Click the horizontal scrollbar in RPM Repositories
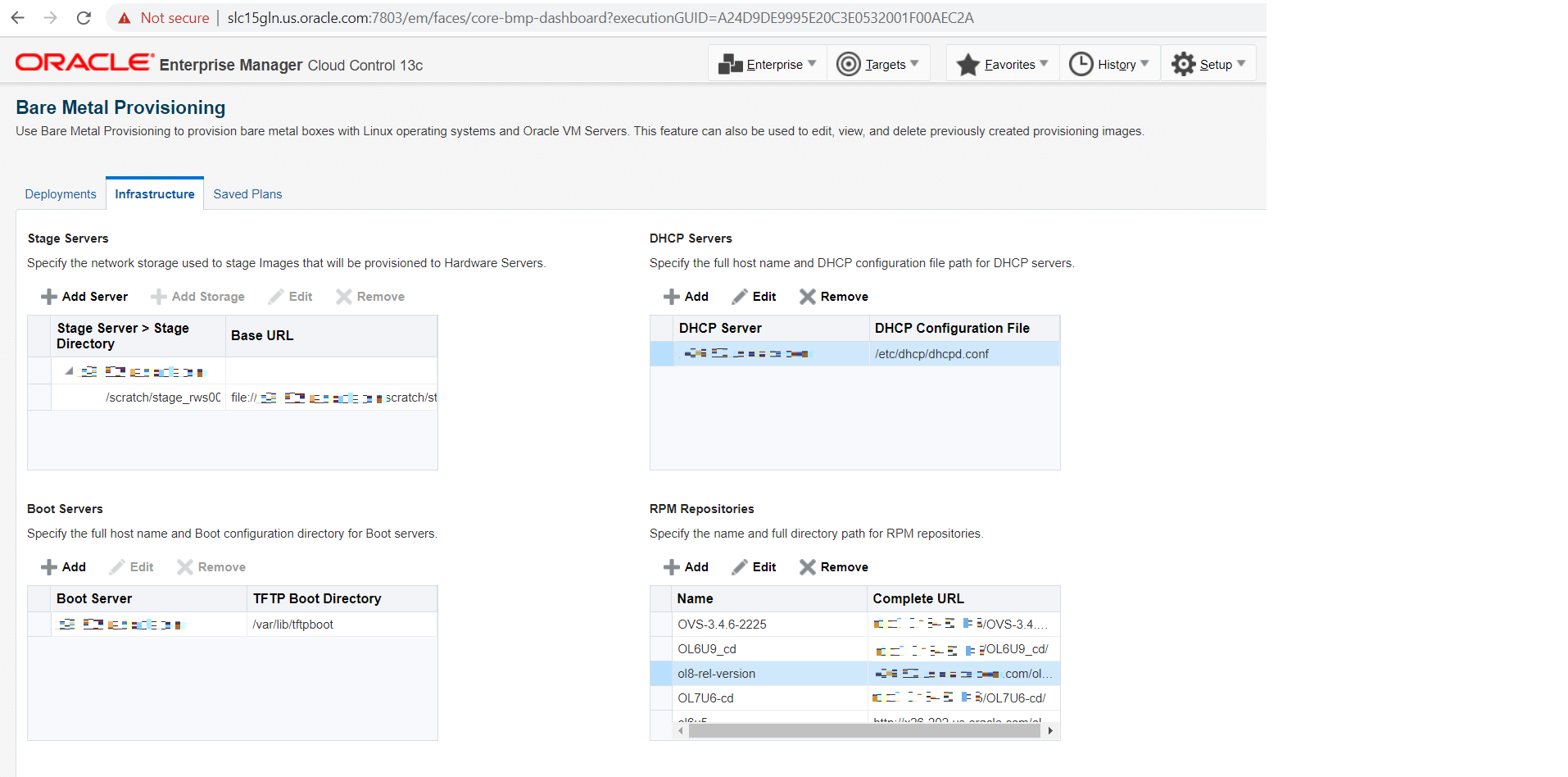The width and height of the screenshot is (1568, 777). coord(864,730)
